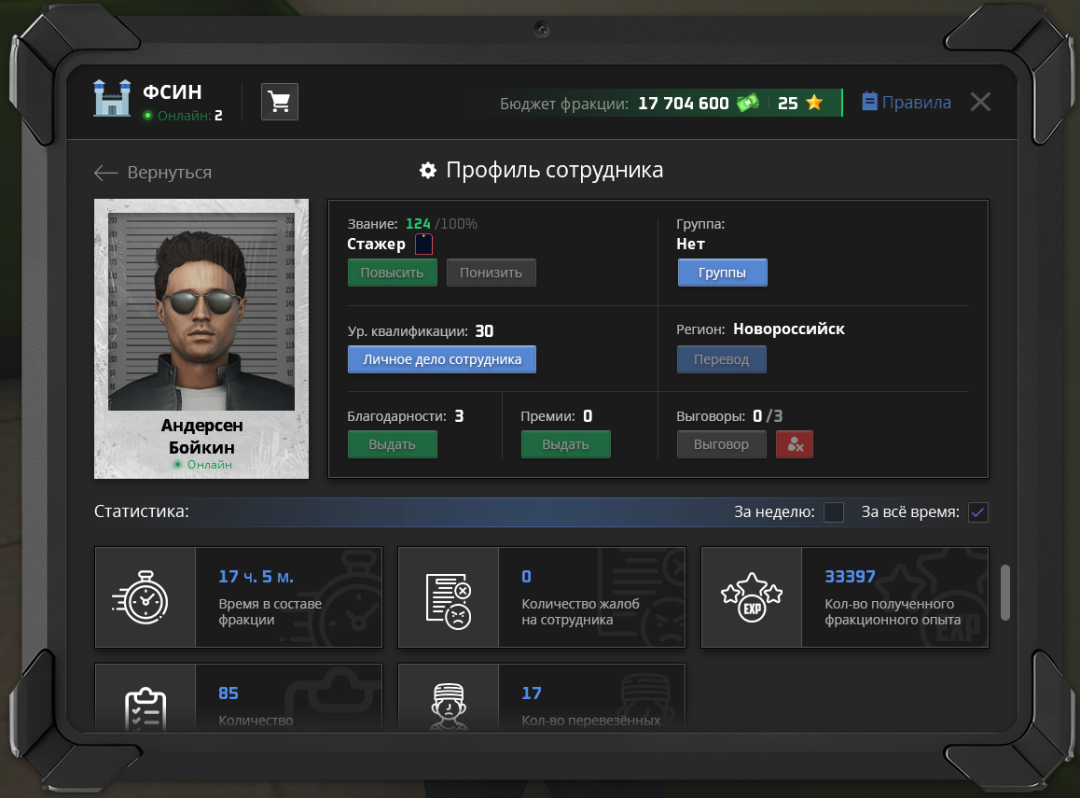Click the Количество жалоб на сотрудника label

[x=581, y=611]
